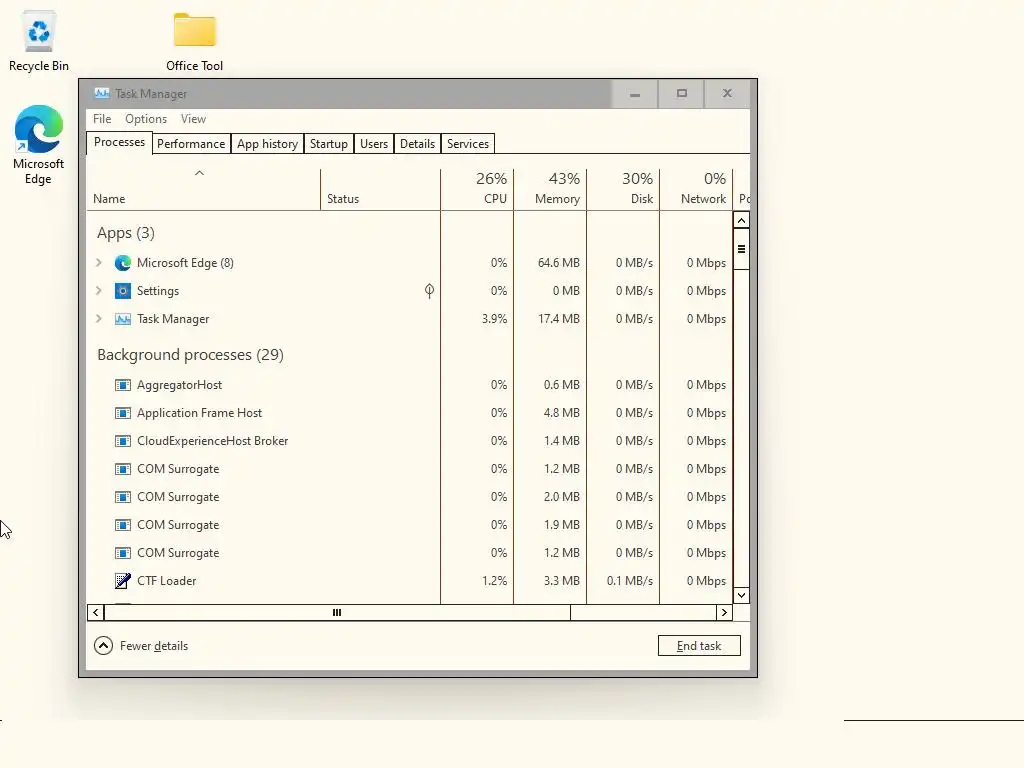Click Task Manager's 17.4 MB memory value
This screenshot has width=1024, height=768.
558,319
